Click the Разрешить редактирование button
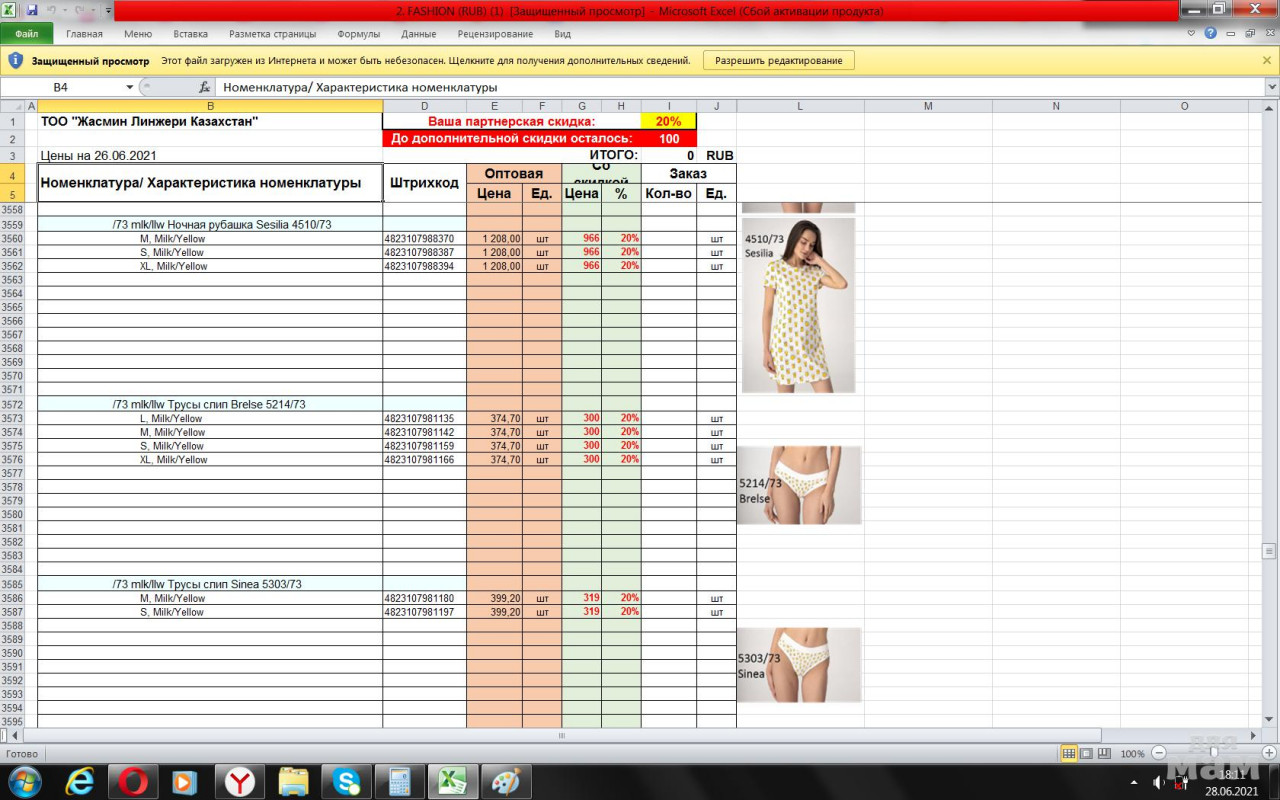This screenshot has height=800, width=1280. click(778, 60)
